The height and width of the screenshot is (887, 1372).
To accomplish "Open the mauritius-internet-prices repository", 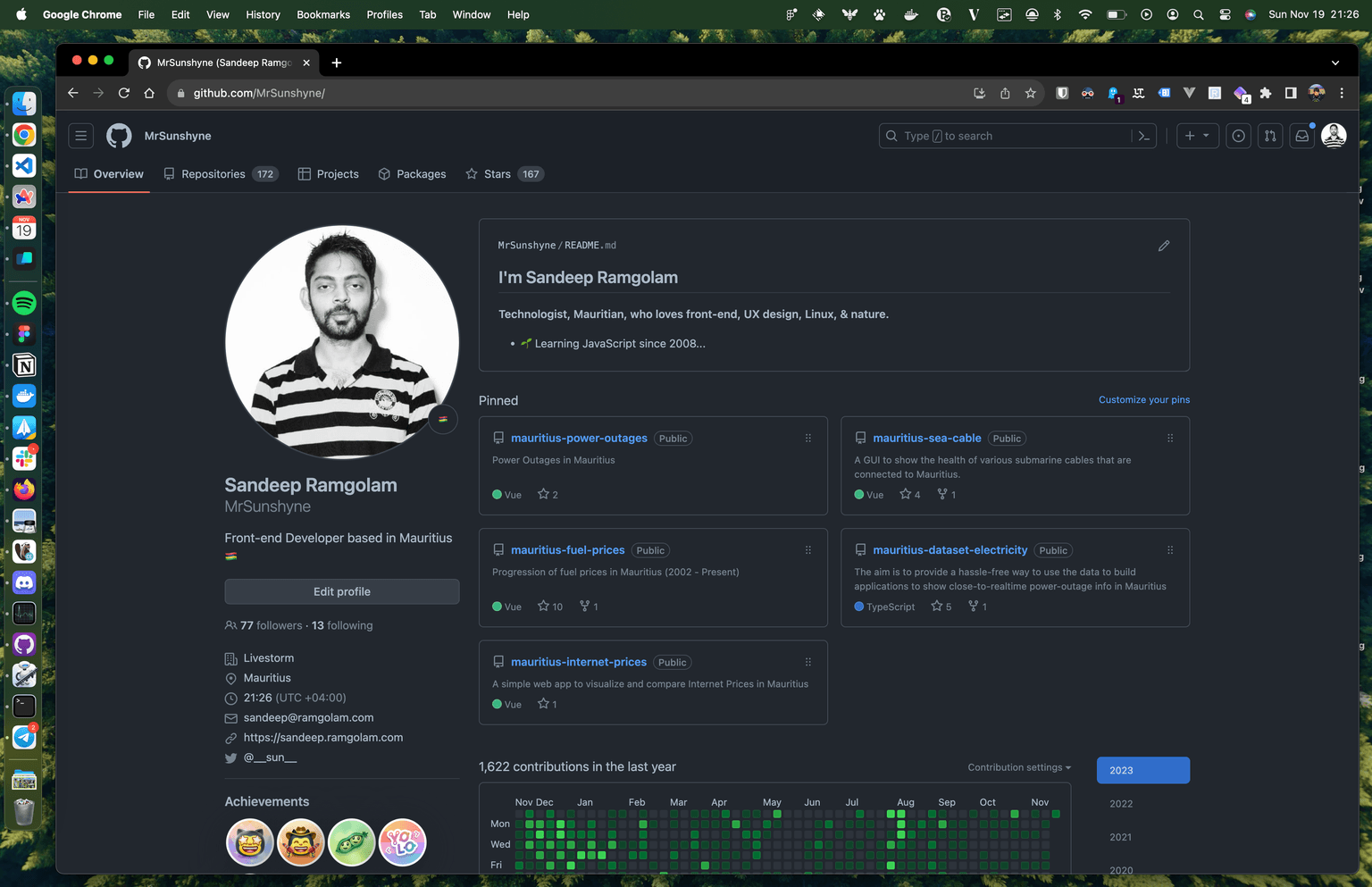I will pos(579,662).
